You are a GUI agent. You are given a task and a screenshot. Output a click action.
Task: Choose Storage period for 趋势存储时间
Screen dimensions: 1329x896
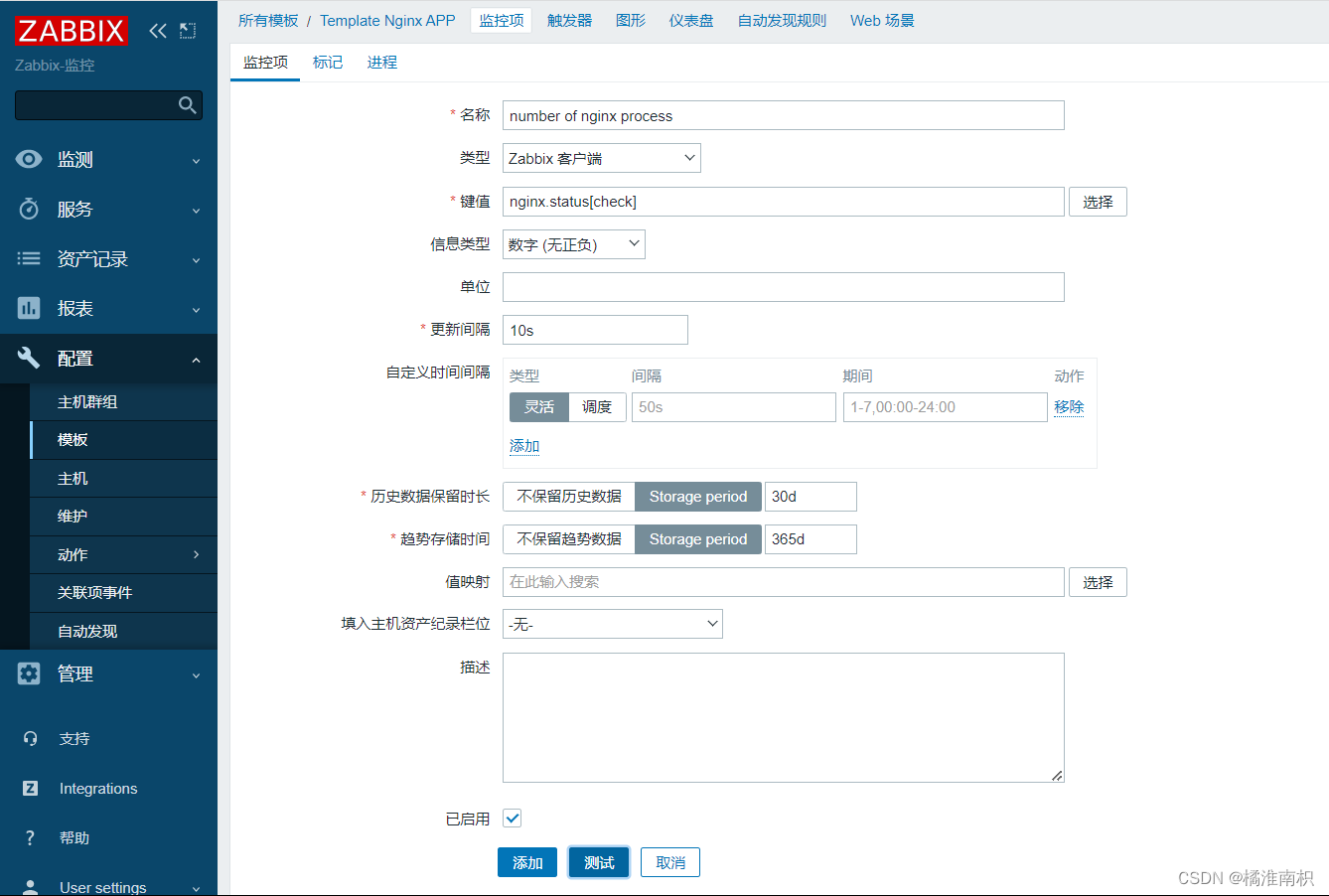698,539
